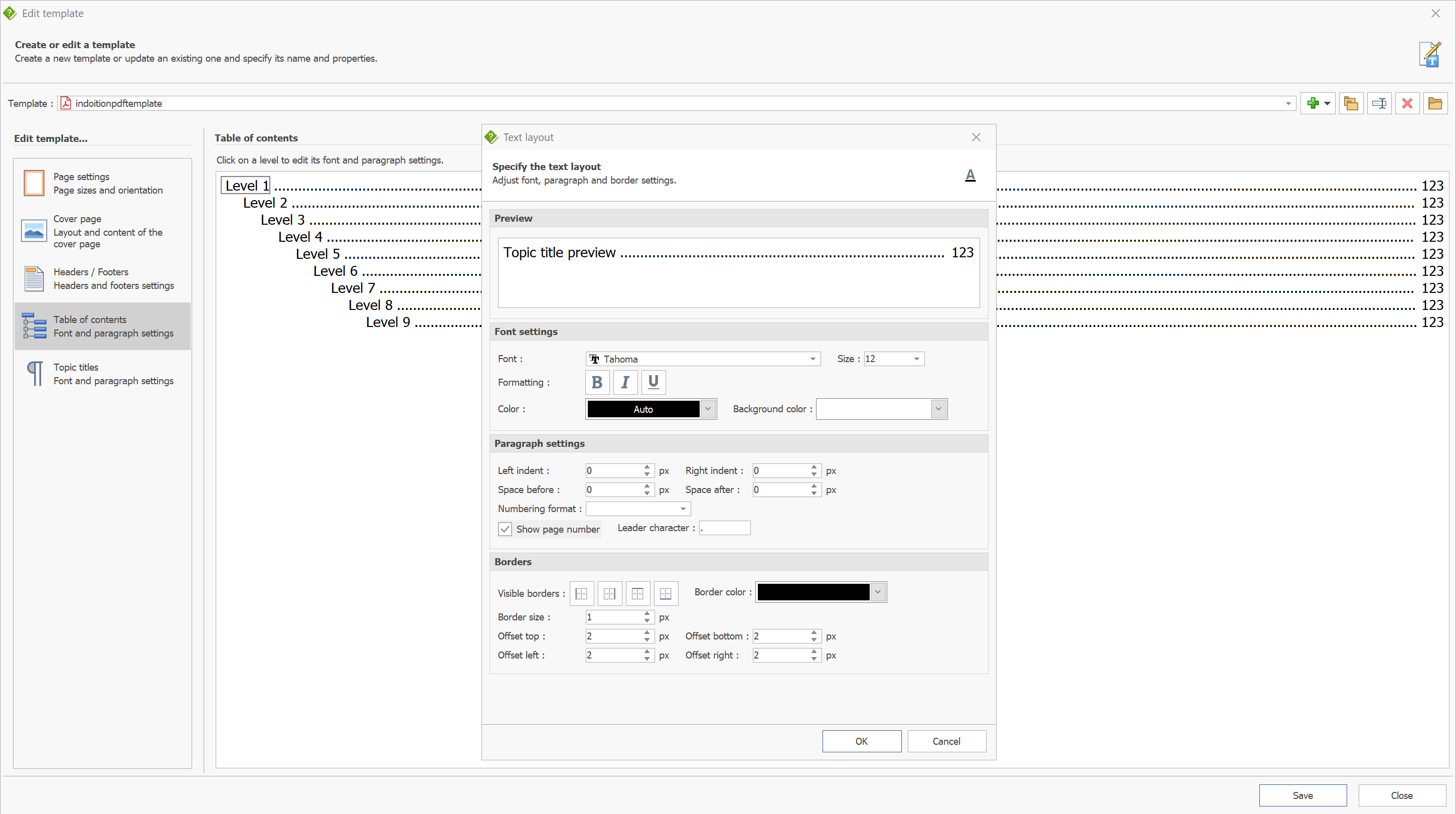Image resolution: width=1456 pixels, height=814 pixels.
Task: Click the Cover page picture icon
Action: pos(34,231)
